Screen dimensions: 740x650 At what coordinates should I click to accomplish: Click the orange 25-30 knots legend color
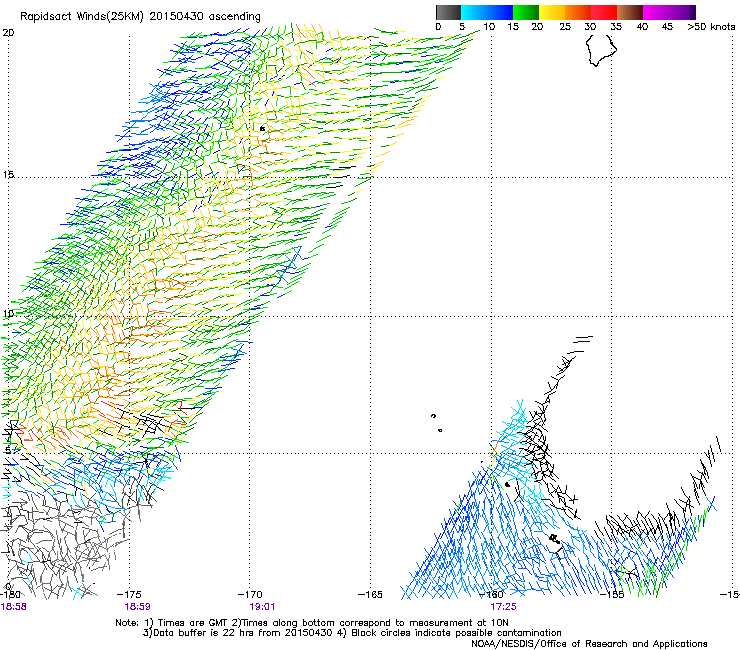point(578,12)
